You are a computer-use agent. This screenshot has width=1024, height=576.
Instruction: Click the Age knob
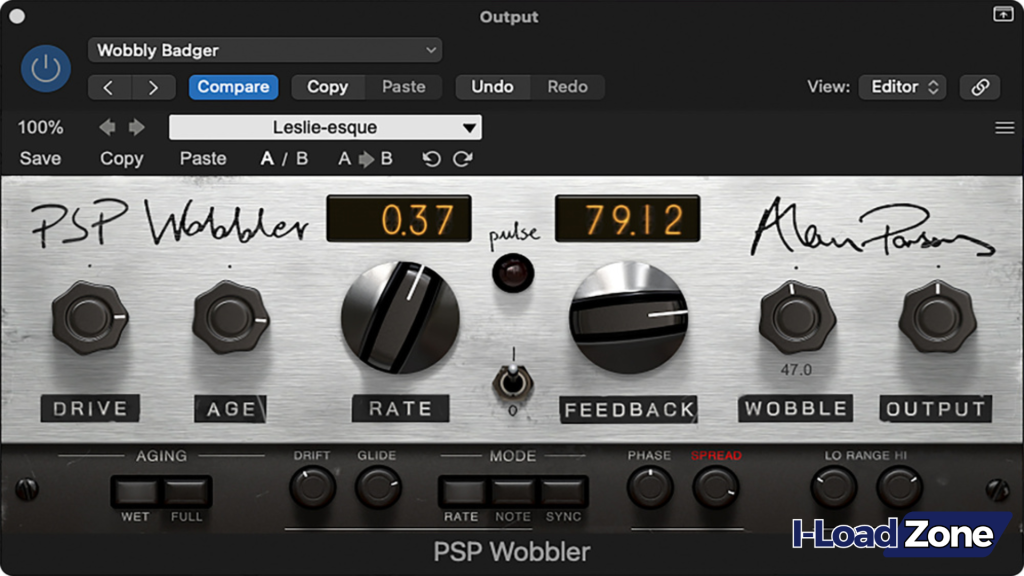[x=229, y=317]
